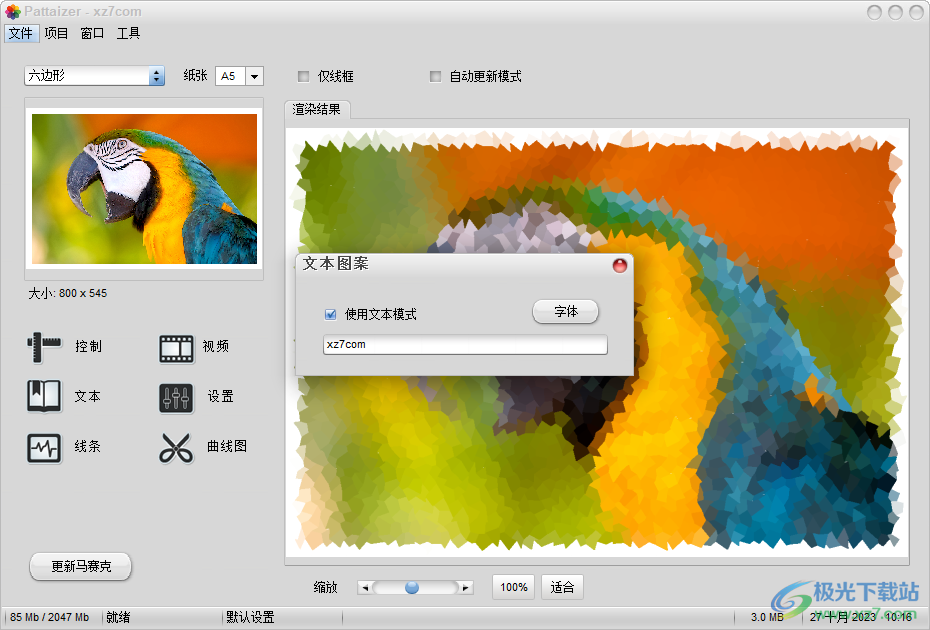Viewport: 930px width, 630px height.
Task: Select the 线条 waveform icon
Action: tap(44, 447)
